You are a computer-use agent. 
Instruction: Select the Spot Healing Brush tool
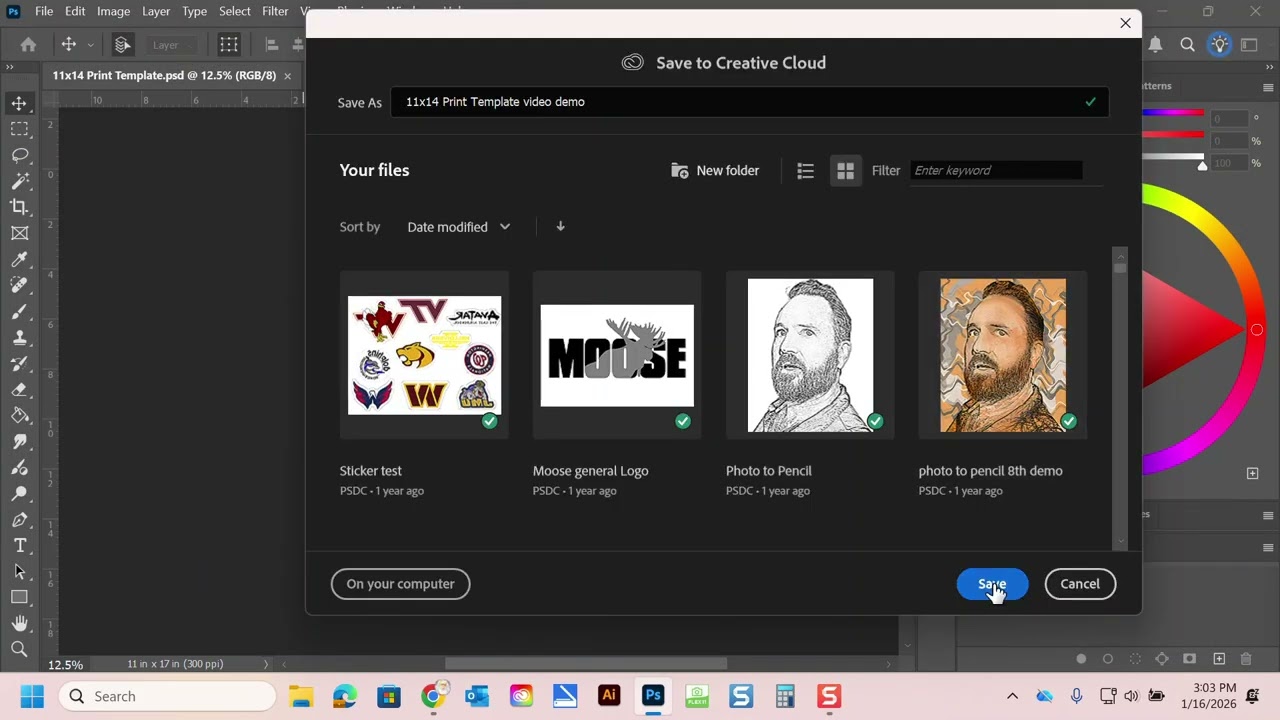click(x=19, y=285)
